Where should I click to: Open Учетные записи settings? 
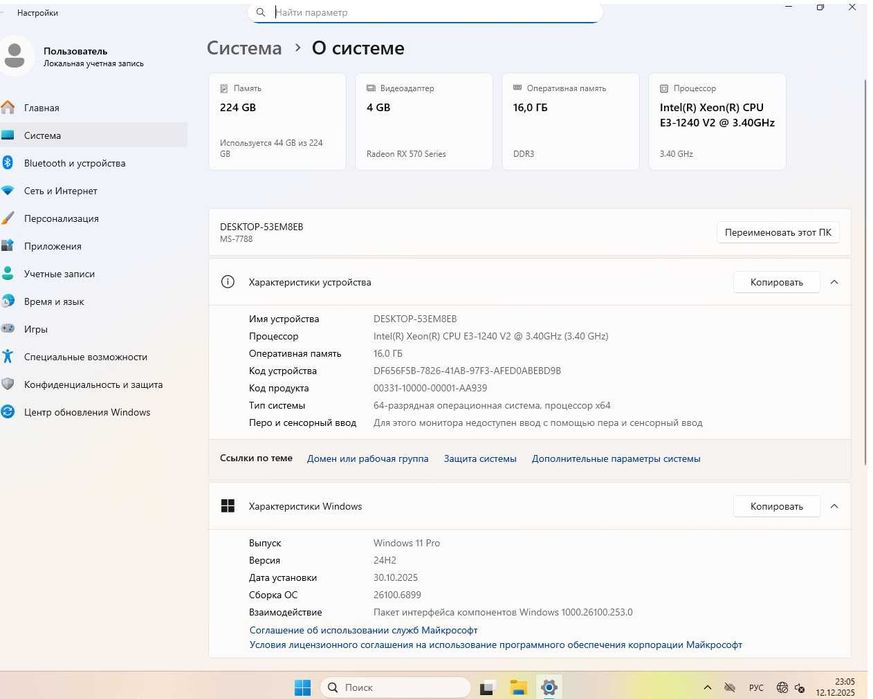[x=94, y=273]
